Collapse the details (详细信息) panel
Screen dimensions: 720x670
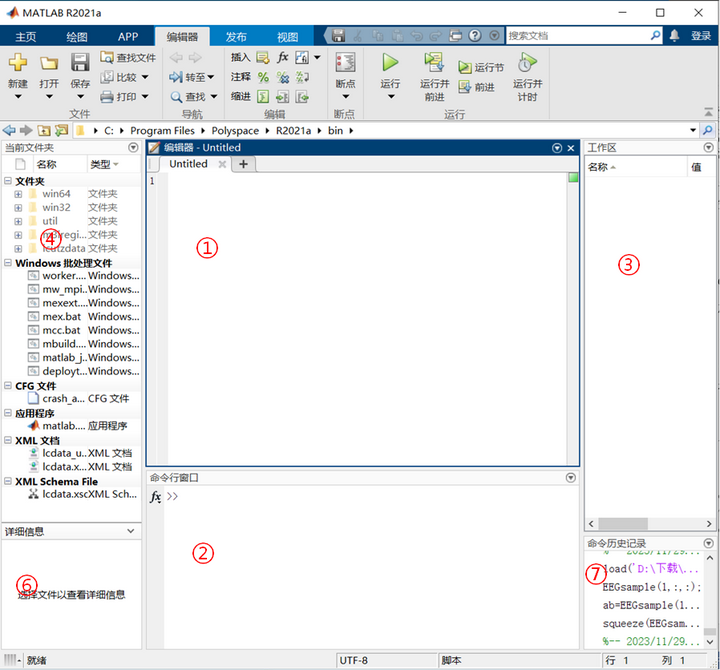pyautogui.click(x=130, y=531)
